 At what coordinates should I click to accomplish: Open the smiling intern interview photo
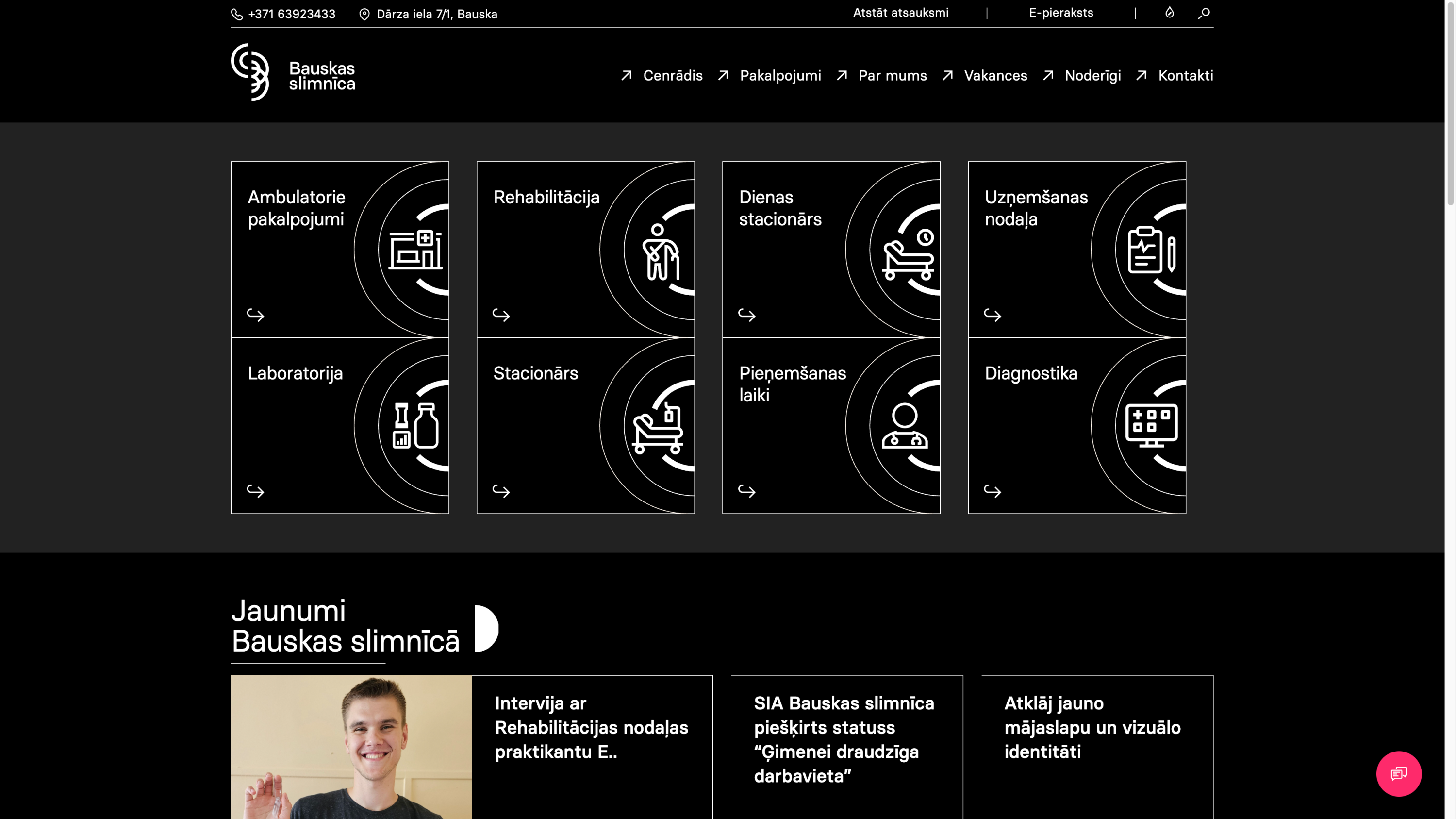click(351, 746)
